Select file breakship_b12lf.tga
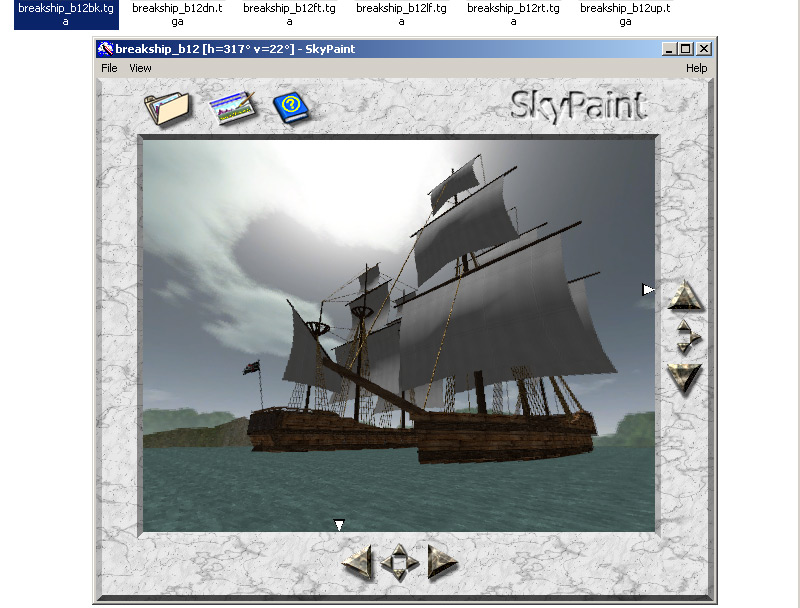This screenshot has height=608, width=800. pos(401,14)
